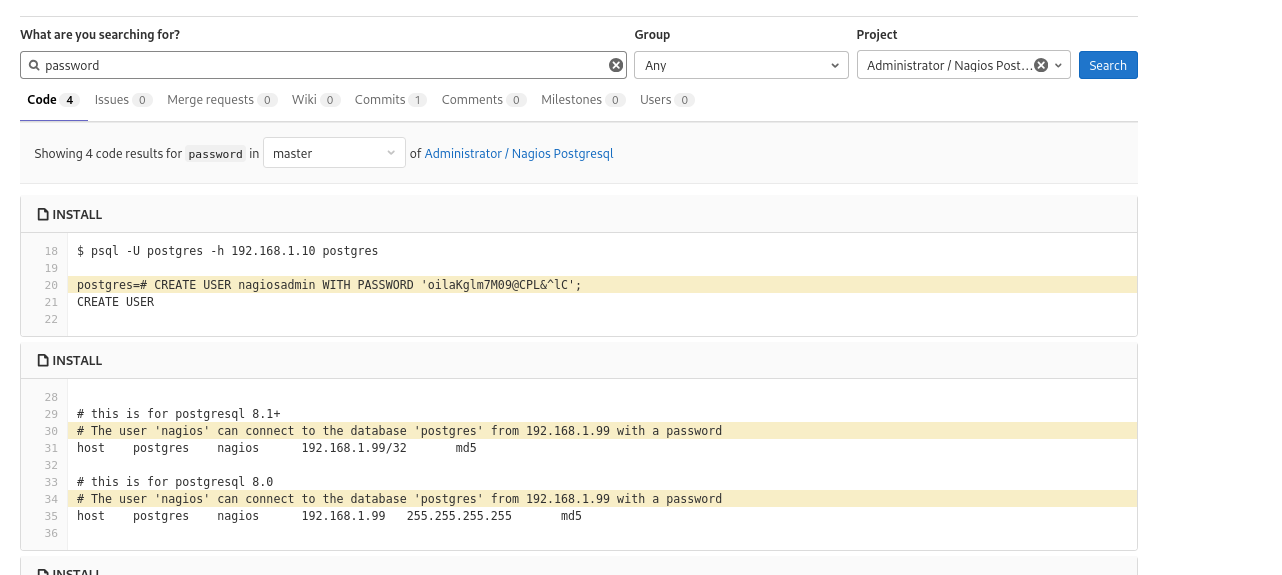Go to the Users tab
1282x575 pixels.
click(x=666, y=100)
